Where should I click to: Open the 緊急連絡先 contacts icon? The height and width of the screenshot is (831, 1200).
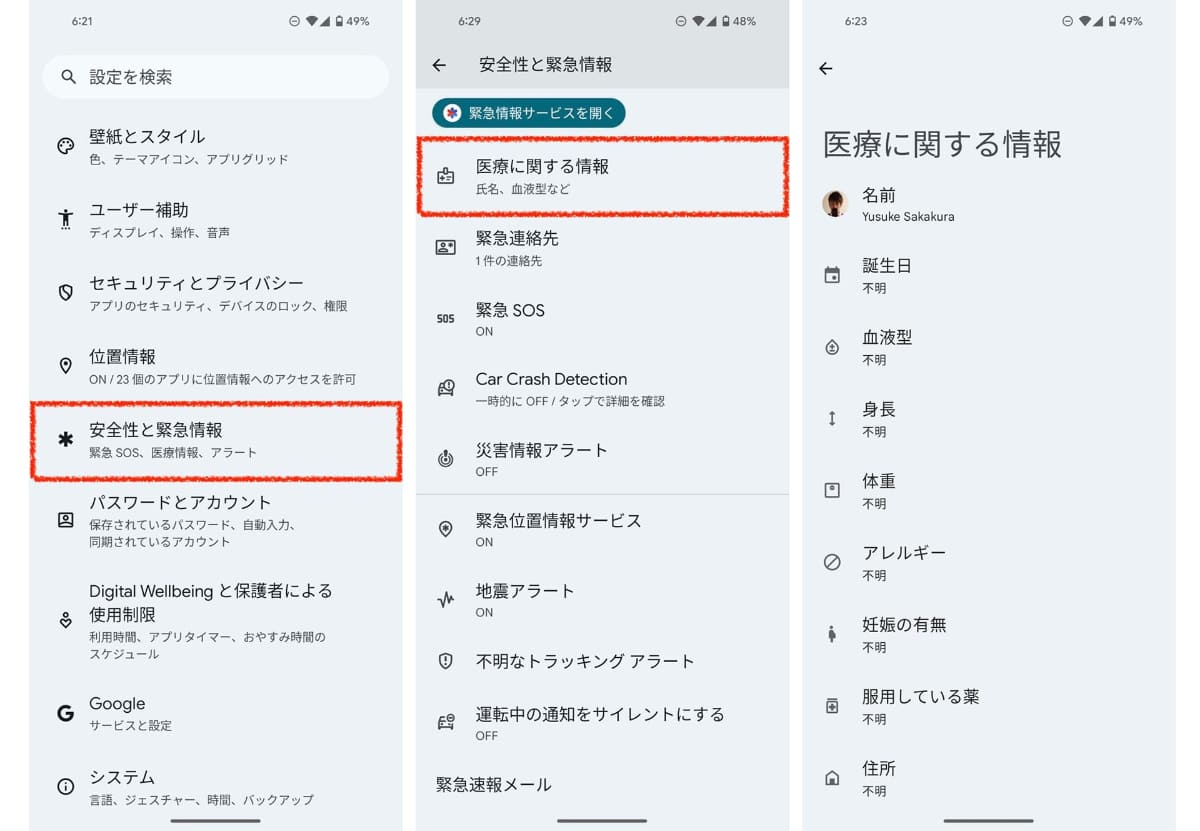tap(445, 248)
